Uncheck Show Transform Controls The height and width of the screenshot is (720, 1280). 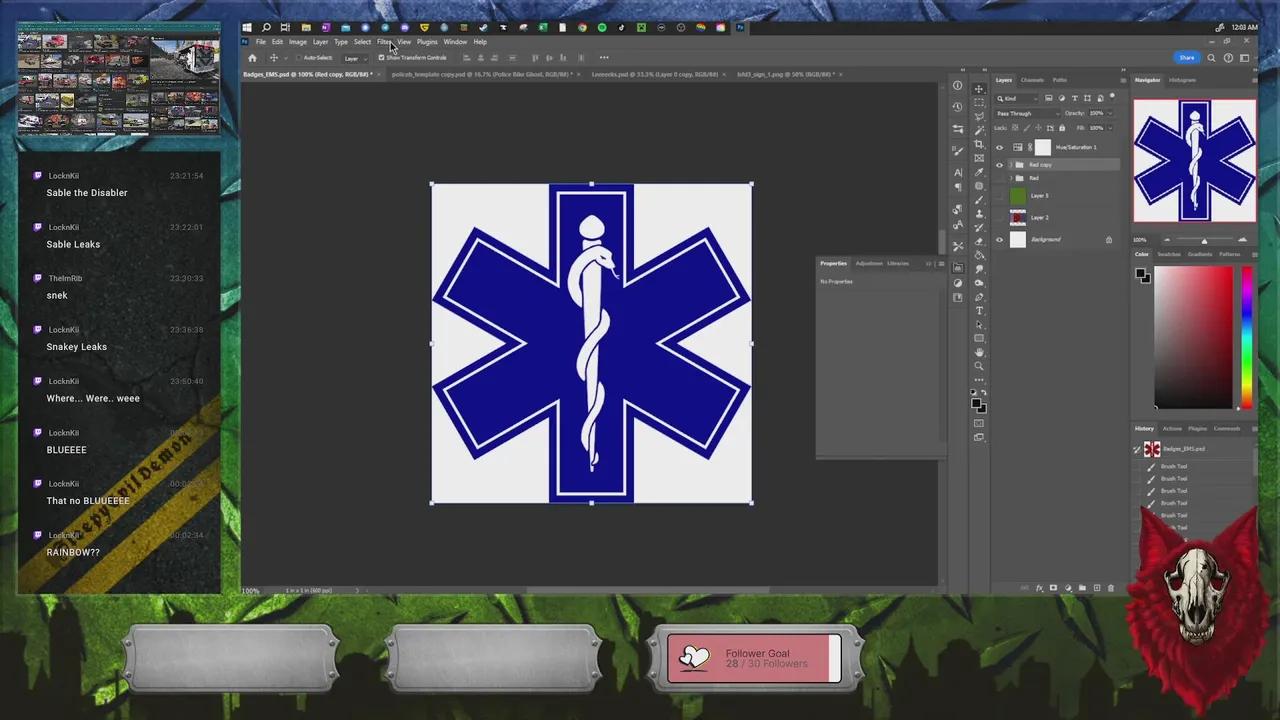pos(381,58)
